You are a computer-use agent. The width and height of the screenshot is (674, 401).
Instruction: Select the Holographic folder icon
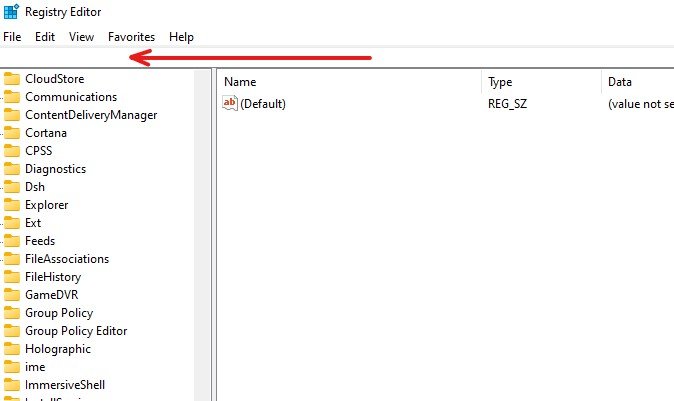click(x=12, y=349)
